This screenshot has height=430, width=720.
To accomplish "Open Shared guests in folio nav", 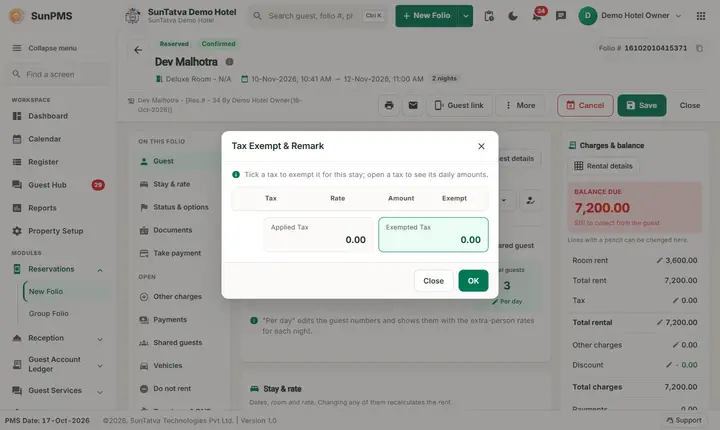I will click(178, 343).
